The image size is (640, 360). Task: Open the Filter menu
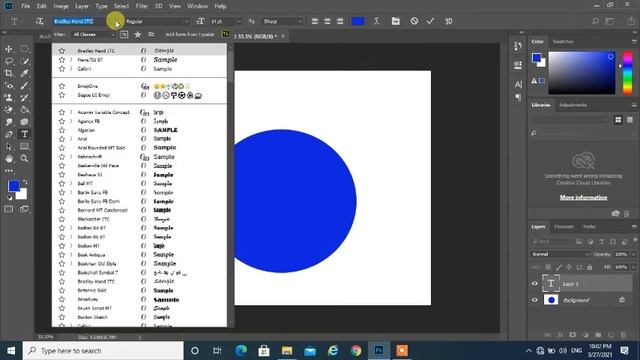pos(142,6)
